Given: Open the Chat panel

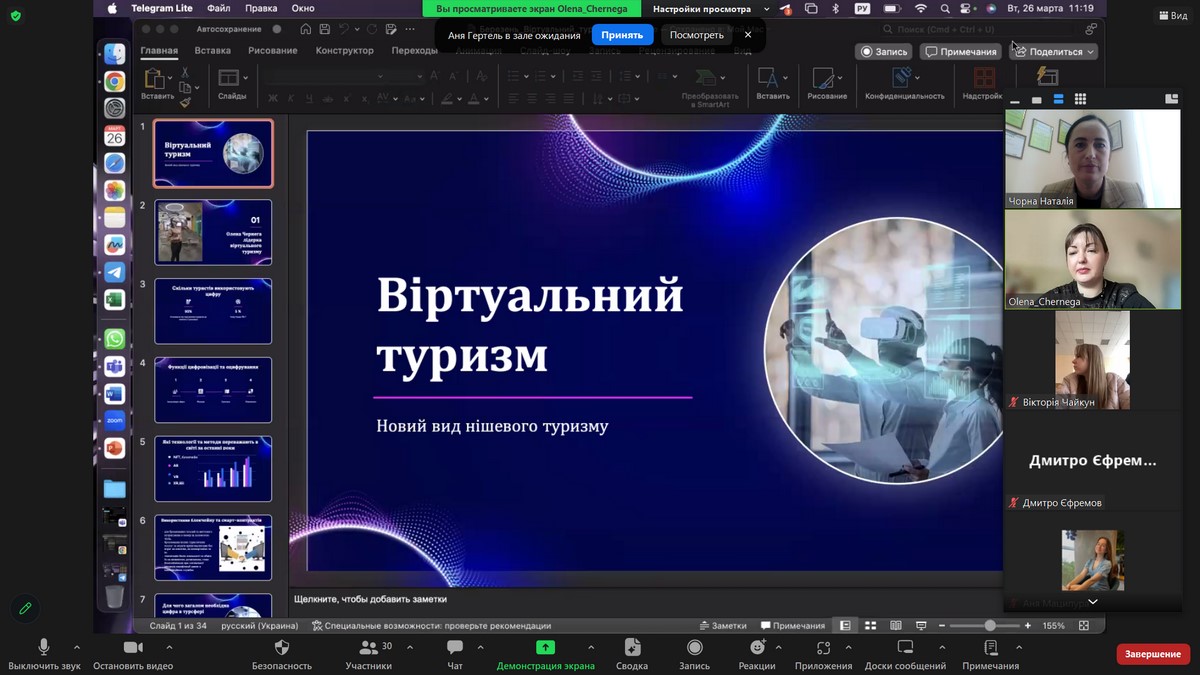Looking at the screenshot, I should (455, 648).
